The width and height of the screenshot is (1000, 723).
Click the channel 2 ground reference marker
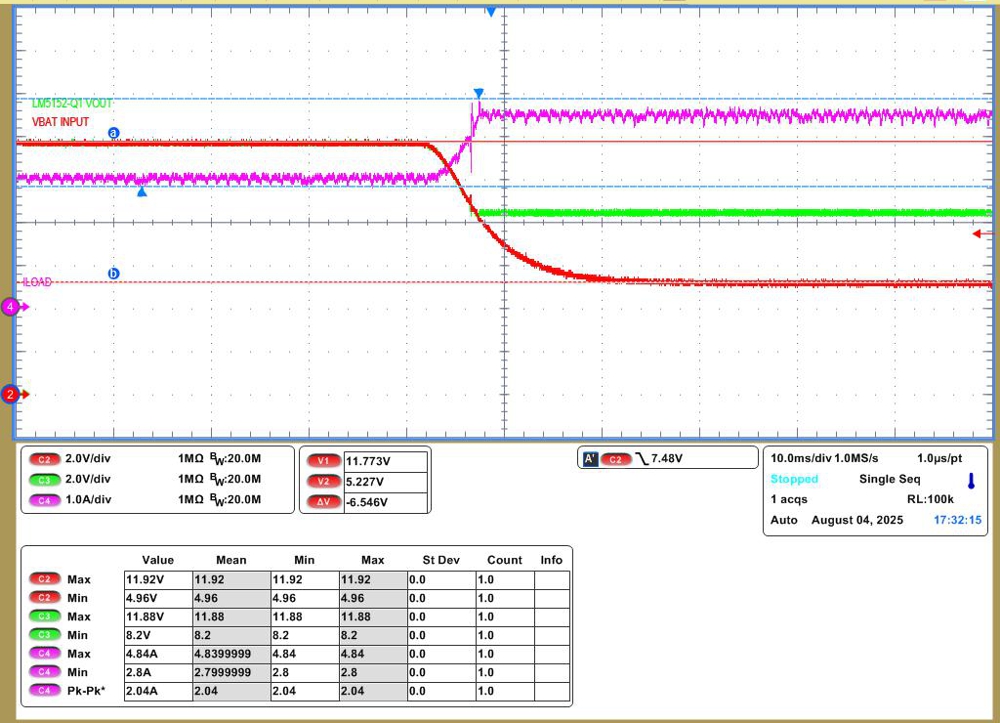tap(11, 395)
